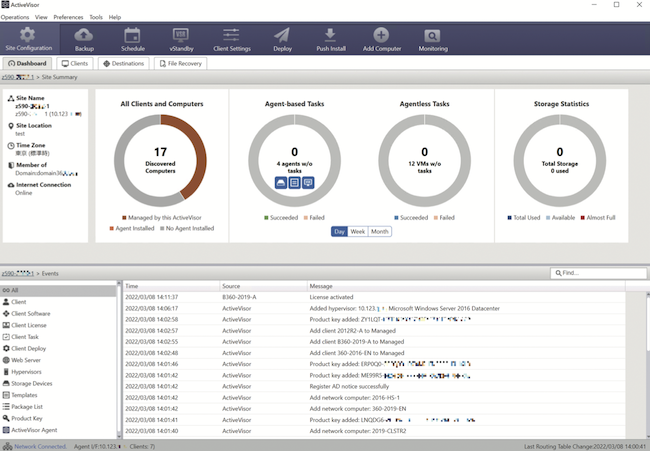Click the Add Computer plus icon
The height and width of the screenshot is (451, 650).
(381, 40)
